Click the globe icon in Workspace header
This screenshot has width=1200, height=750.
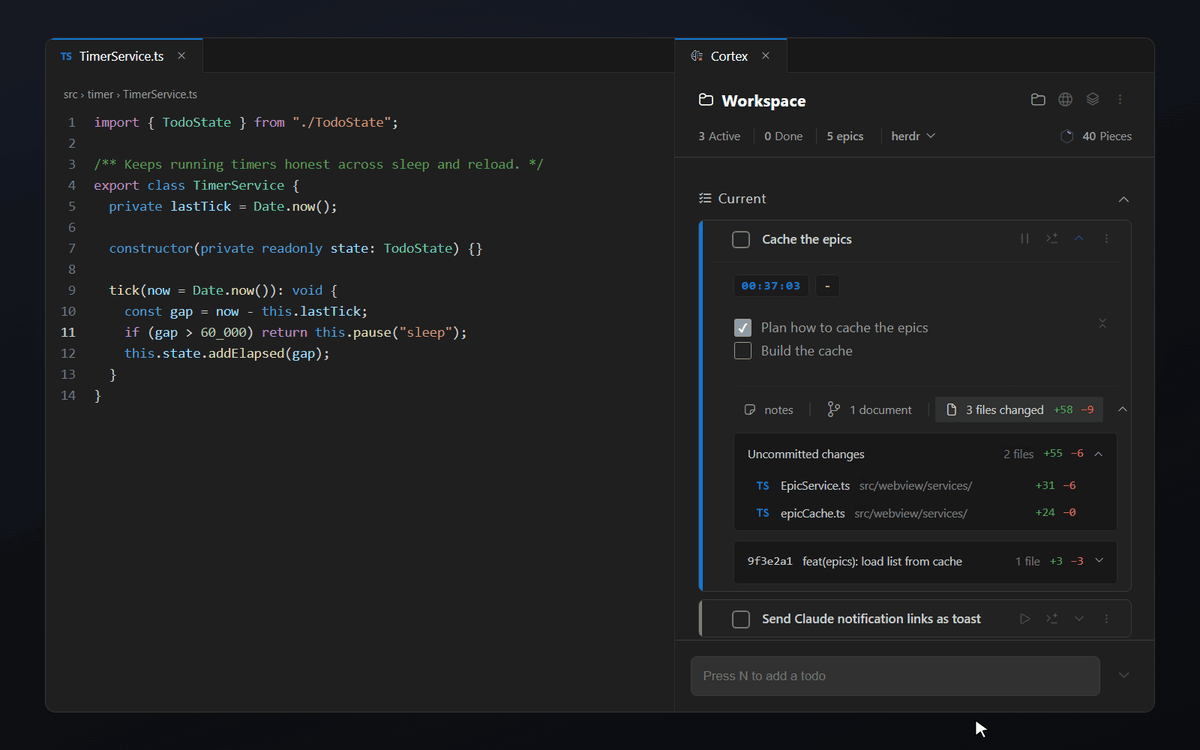tap(1065, 100)
